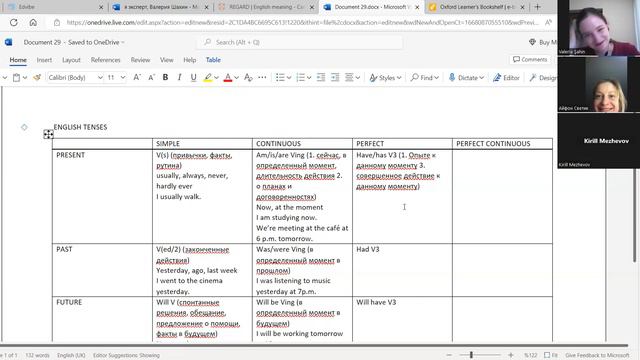Screen dimensions: 640x360
Task: Toggle Italic formatting
Action: point(179,78)
